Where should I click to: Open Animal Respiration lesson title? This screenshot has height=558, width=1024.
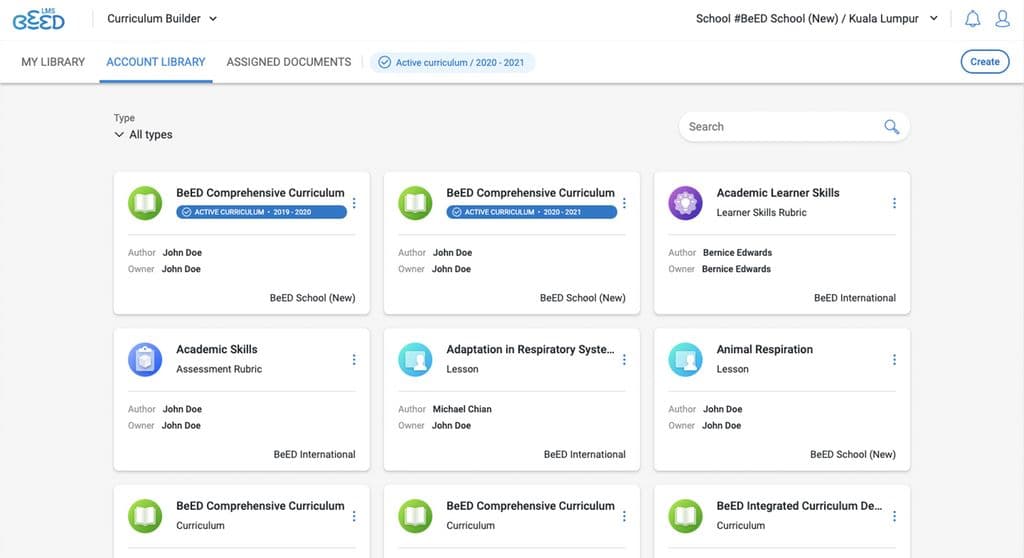(765, 350)
